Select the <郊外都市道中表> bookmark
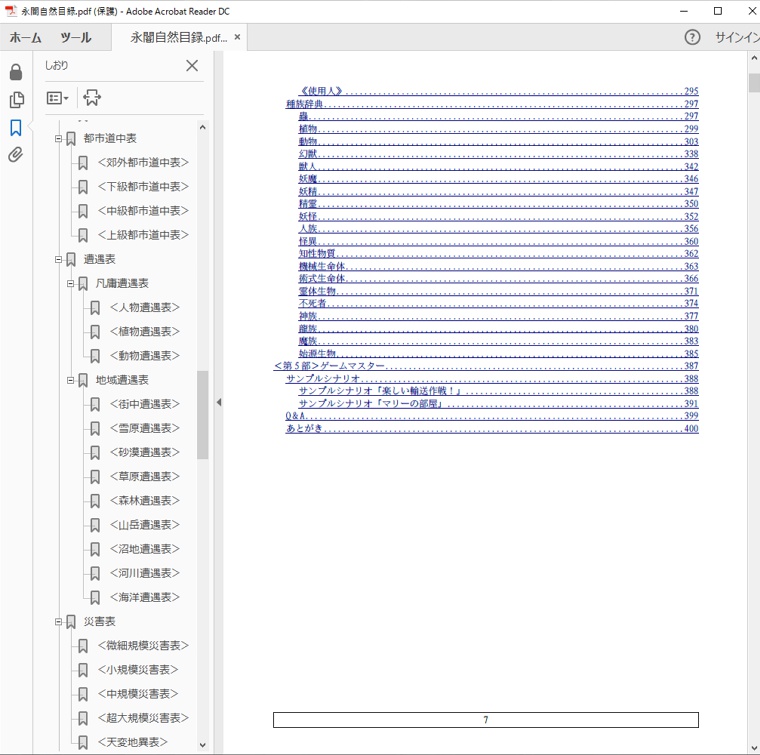 [x=143, y=162]
